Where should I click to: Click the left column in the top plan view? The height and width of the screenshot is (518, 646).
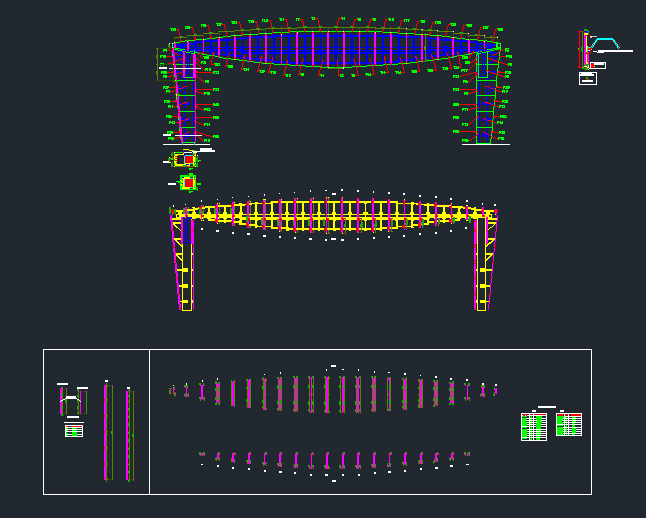coord(186,100)
